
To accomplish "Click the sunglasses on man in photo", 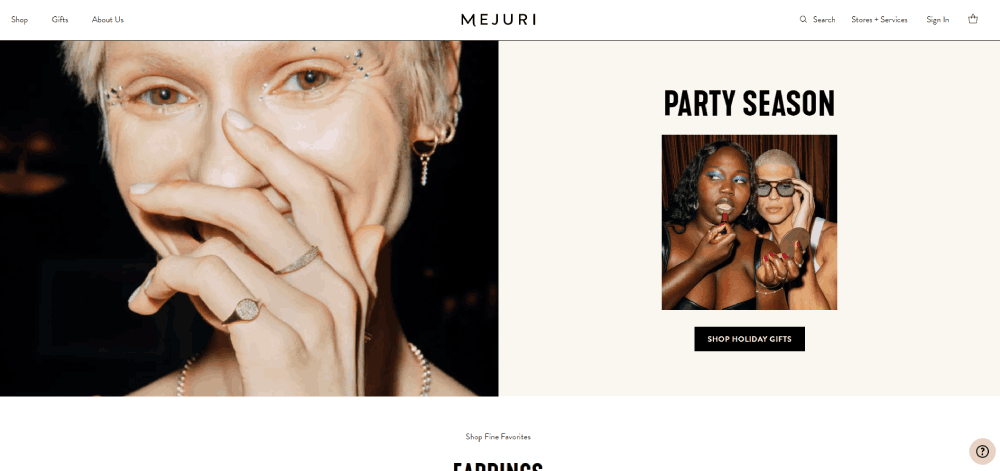I will (x=776, y=189).
